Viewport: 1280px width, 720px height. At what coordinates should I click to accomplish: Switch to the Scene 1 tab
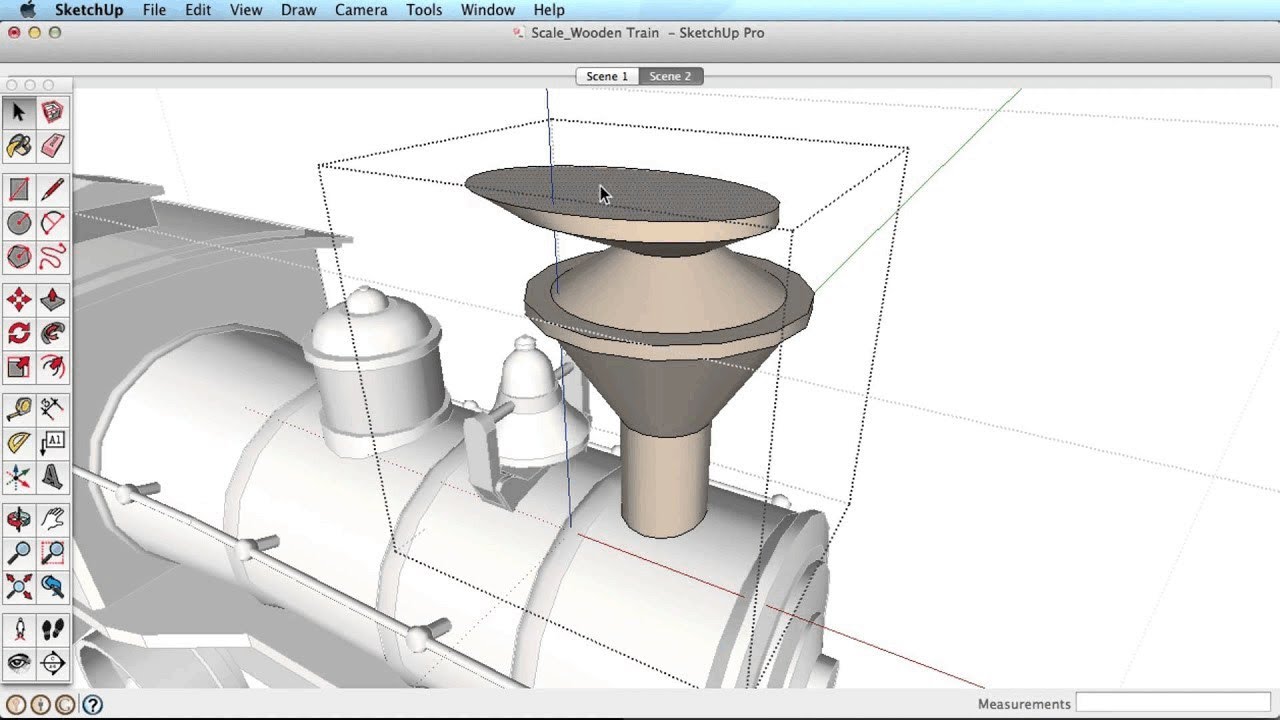click(607, 76)
